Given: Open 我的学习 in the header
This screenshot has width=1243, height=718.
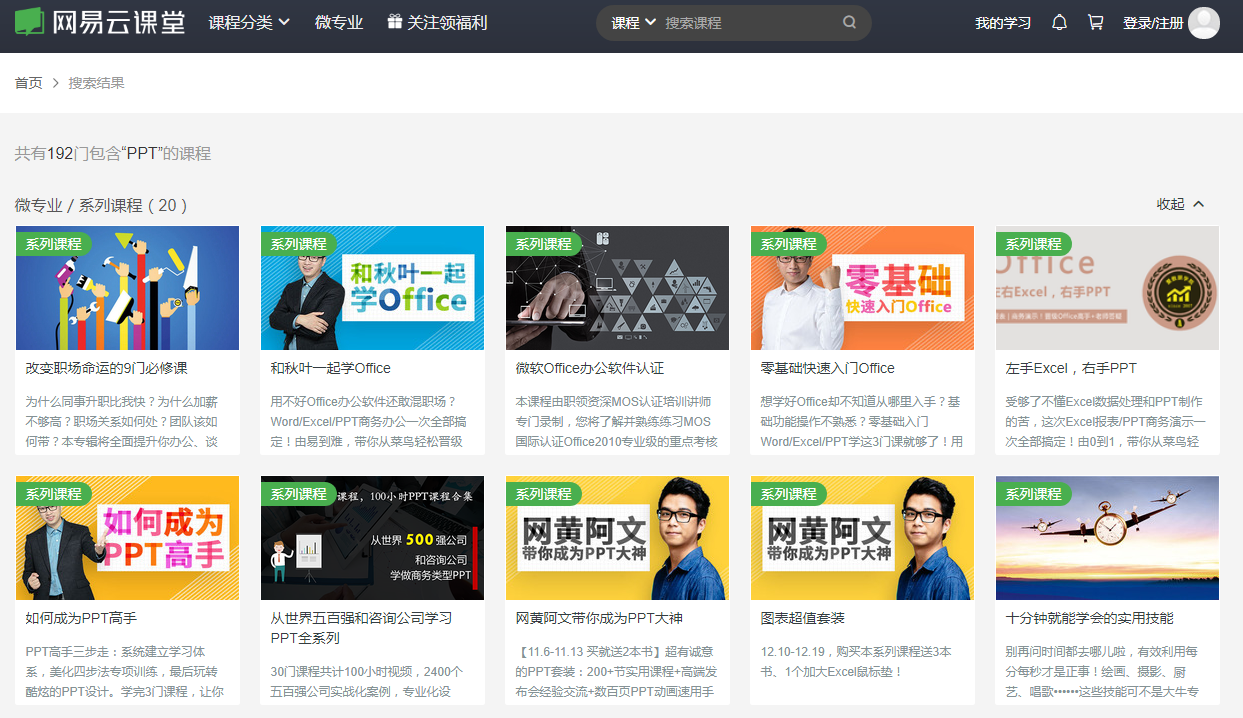Looking at the screenshot, I should click(x=1003, y=22).
